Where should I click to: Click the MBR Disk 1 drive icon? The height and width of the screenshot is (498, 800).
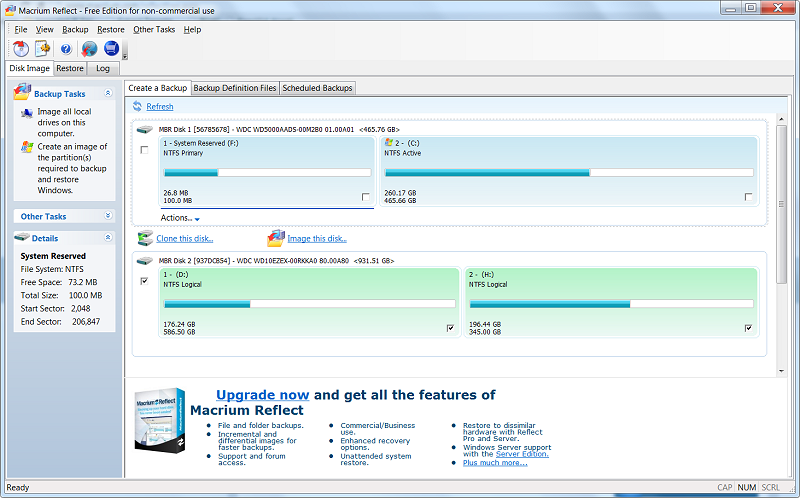pos(145,130)
